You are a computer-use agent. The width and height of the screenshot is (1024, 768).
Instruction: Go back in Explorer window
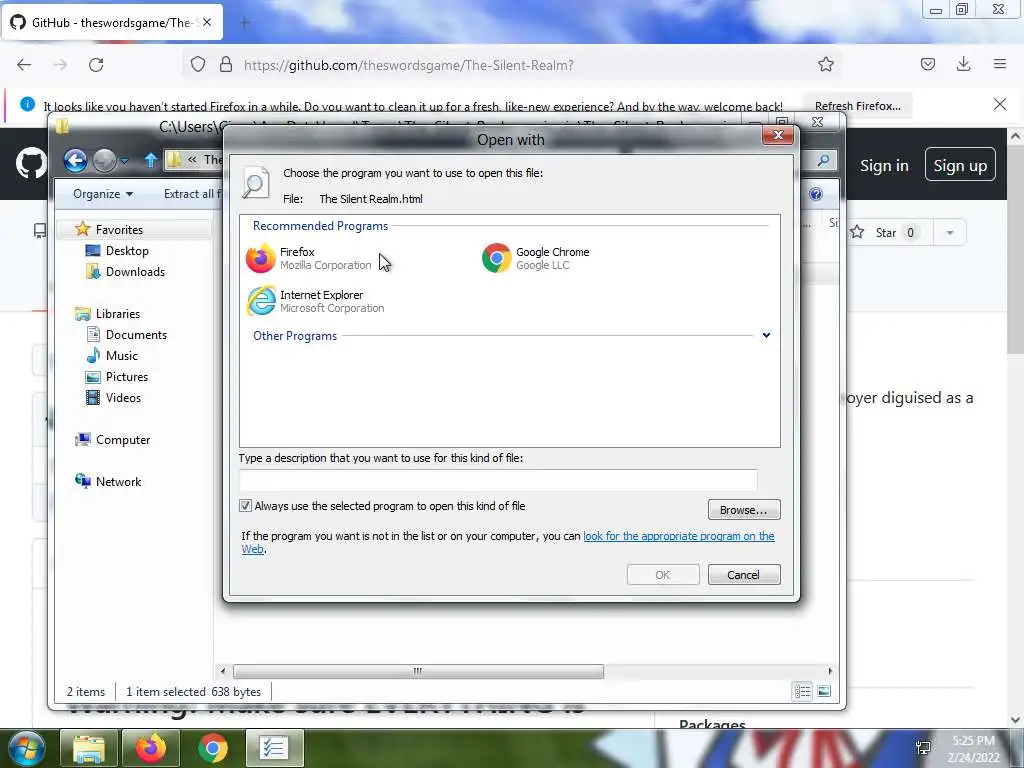pyautogui.click(x=76, y=160)
